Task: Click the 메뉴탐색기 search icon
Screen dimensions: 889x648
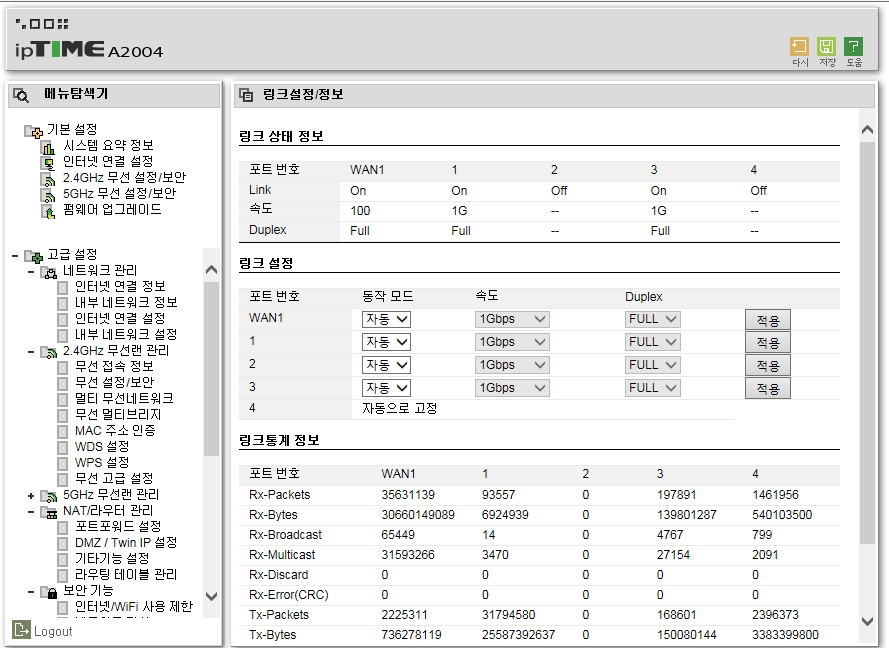Action: point(21,95)
